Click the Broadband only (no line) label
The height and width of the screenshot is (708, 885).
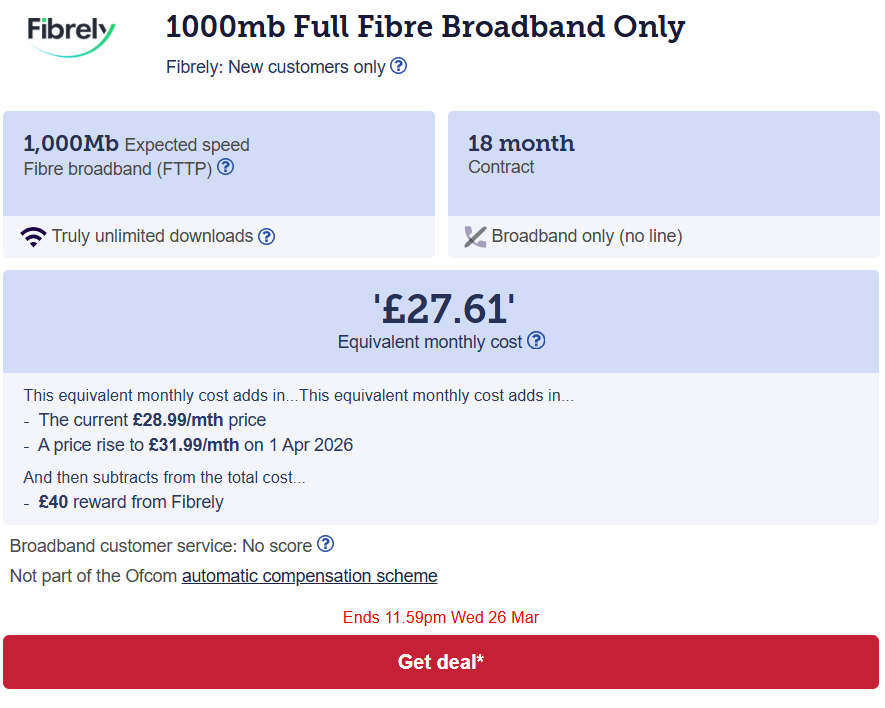click(587, 236)
